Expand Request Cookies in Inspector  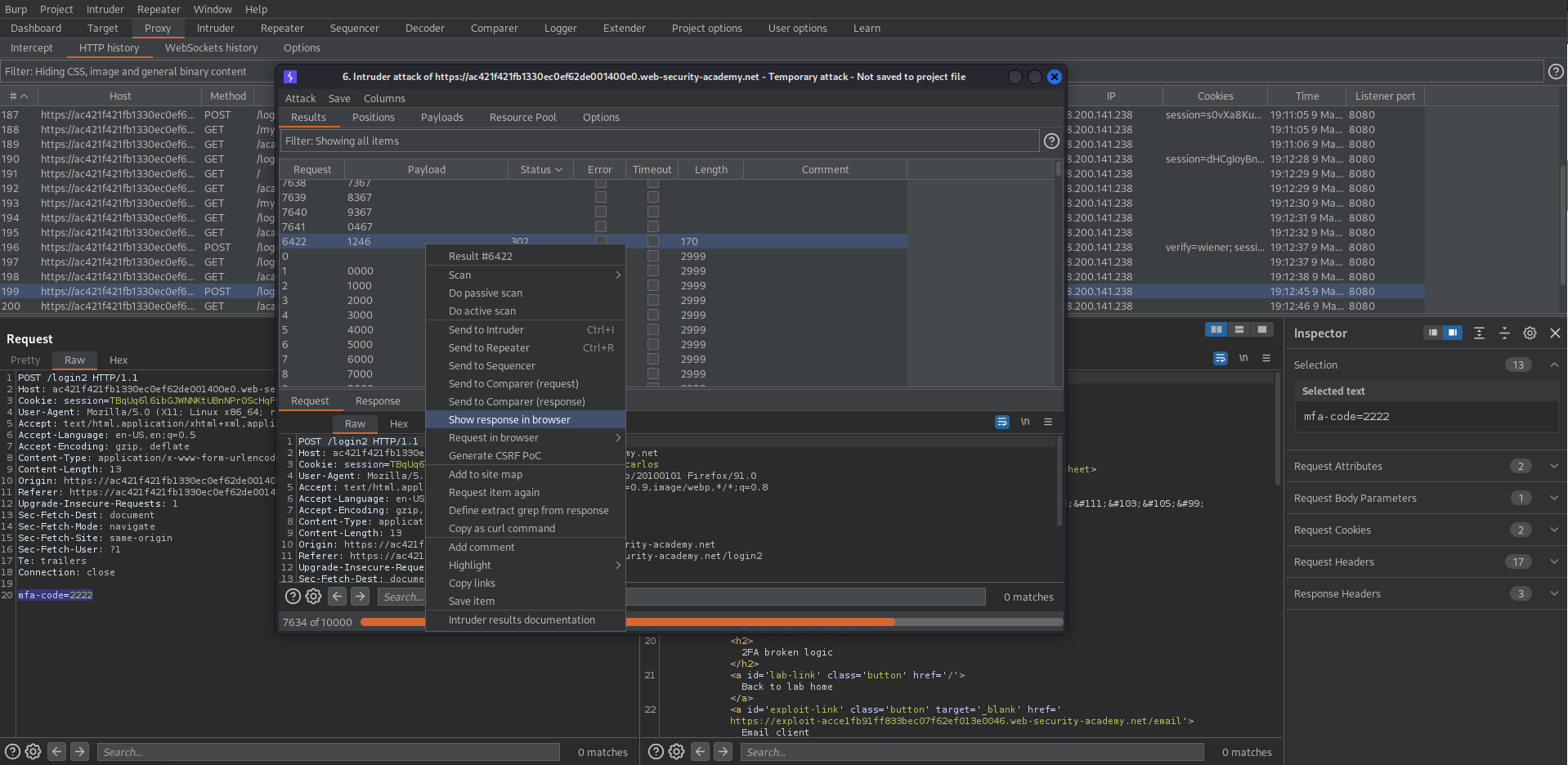(1554, 530)
